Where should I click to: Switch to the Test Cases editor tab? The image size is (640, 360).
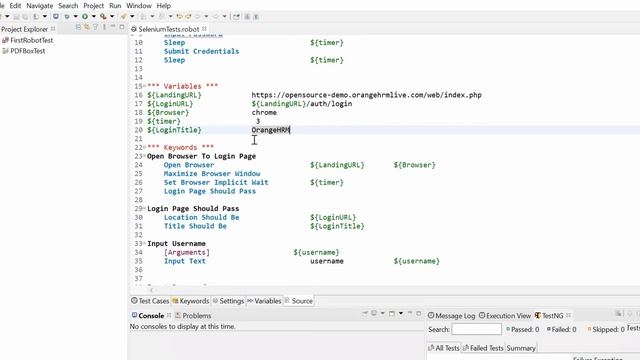coord(150,301)
